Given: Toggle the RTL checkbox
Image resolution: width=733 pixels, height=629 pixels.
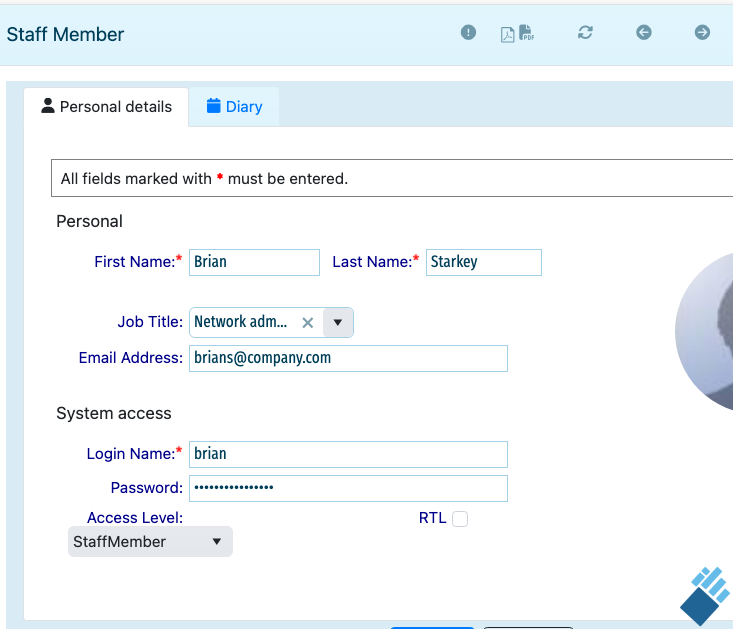Looking at the screenshot, I should pyautogui.click(x=460, y=519).
